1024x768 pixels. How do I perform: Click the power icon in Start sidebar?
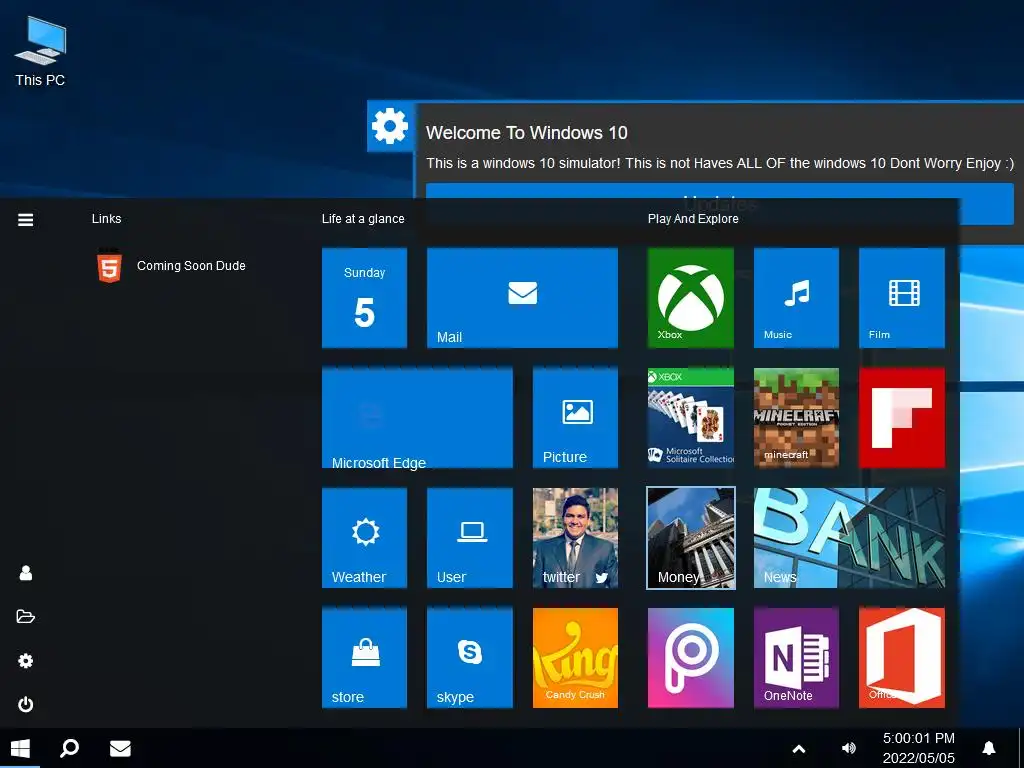coord(25,705)
